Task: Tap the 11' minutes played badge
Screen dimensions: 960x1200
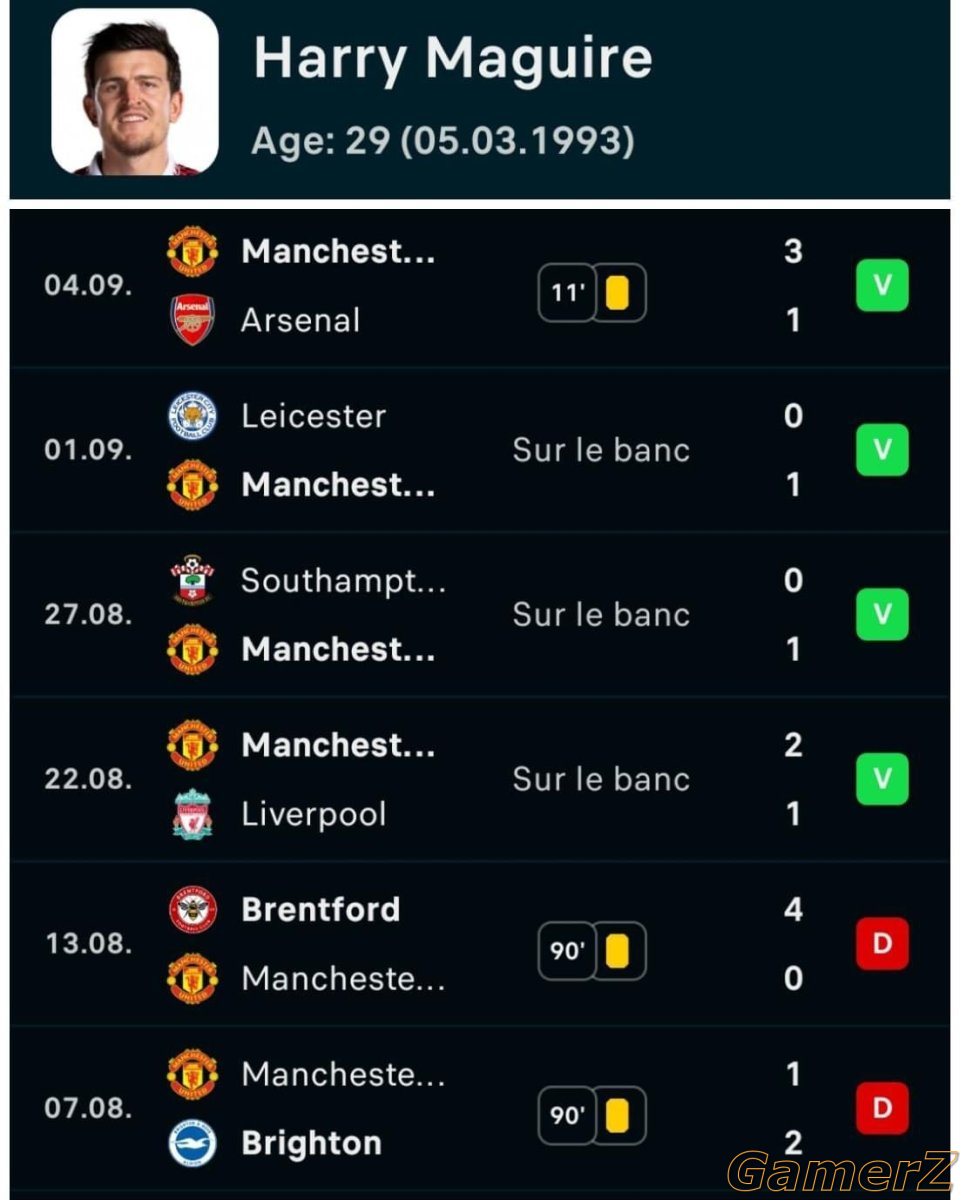Action: (x=568, y=293)
